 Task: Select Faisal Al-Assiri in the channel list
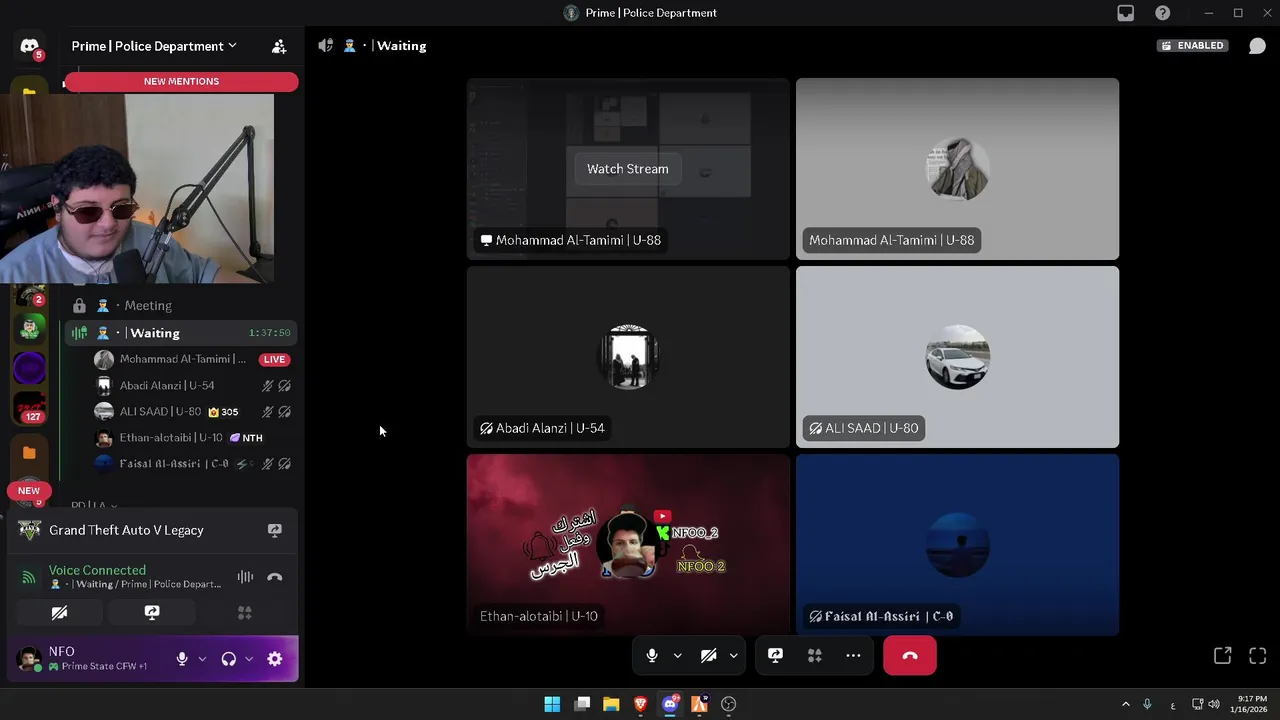(x=191, y=464)
